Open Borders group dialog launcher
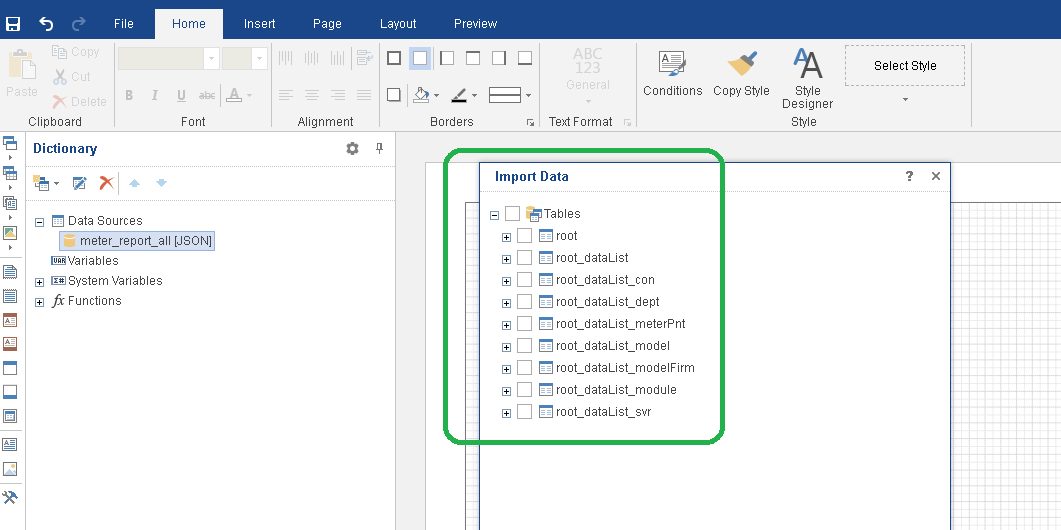Image resolution: width=1061 pixels, height=530 pixels. click(530, 123)
